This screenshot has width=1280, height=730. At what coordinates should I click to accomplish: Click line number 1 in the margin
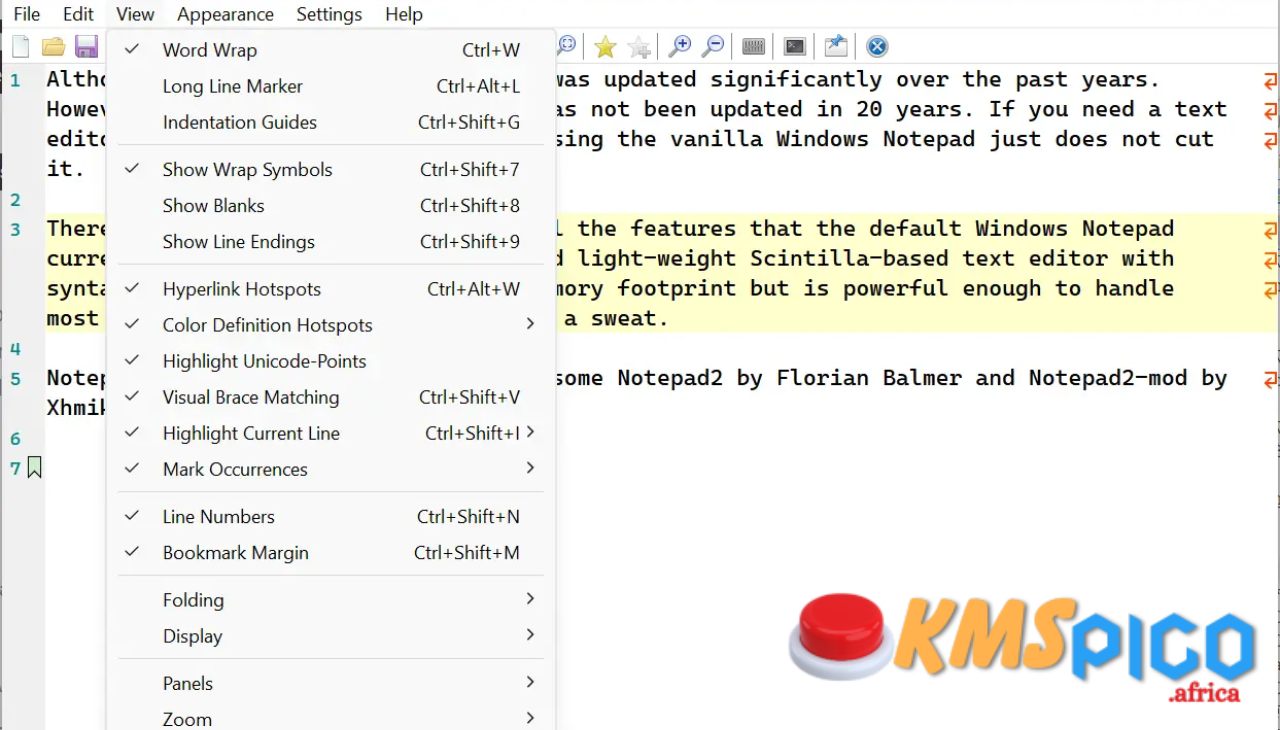15,80
